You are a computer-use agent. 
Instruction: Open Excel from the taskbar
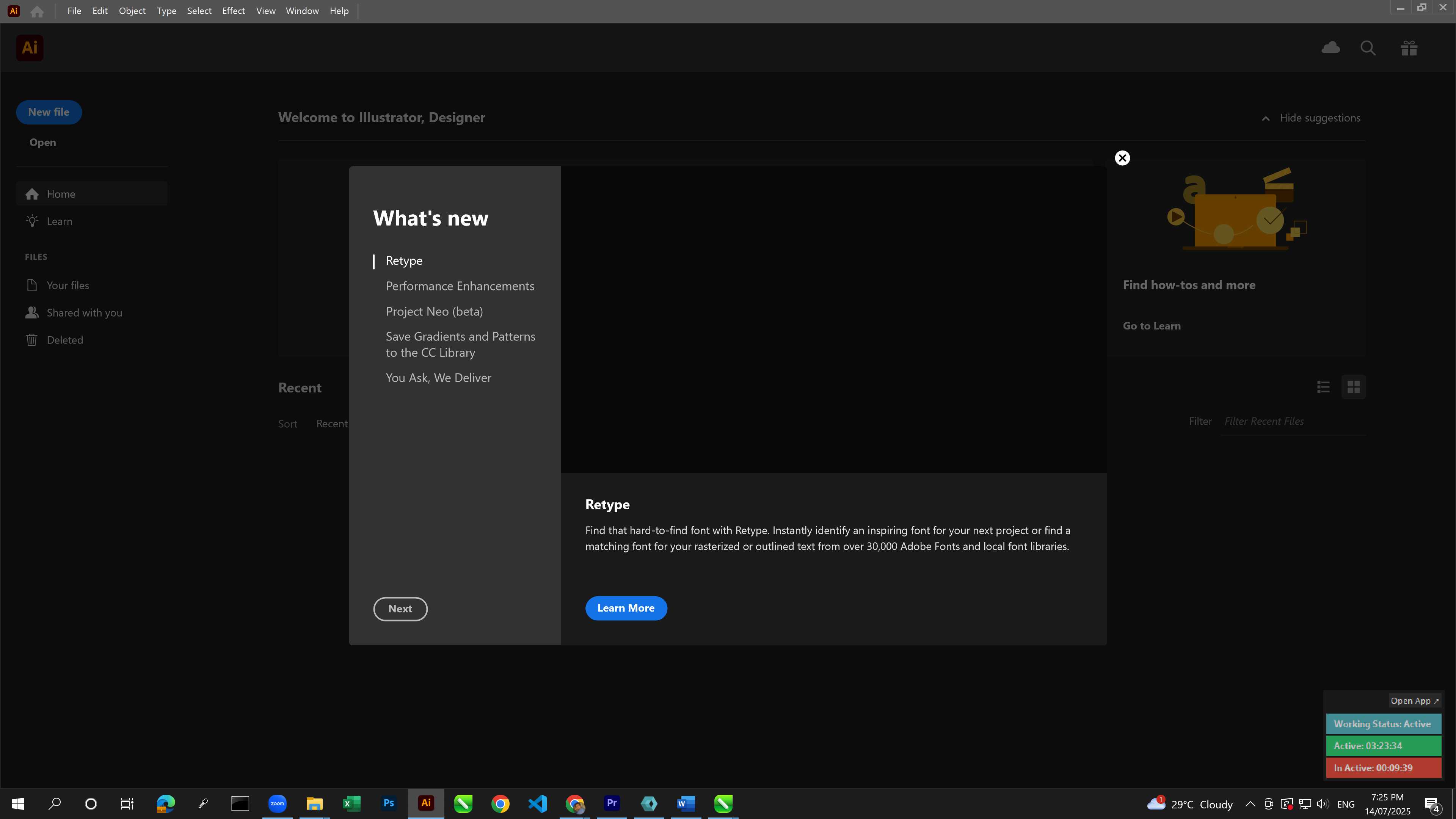351,804
